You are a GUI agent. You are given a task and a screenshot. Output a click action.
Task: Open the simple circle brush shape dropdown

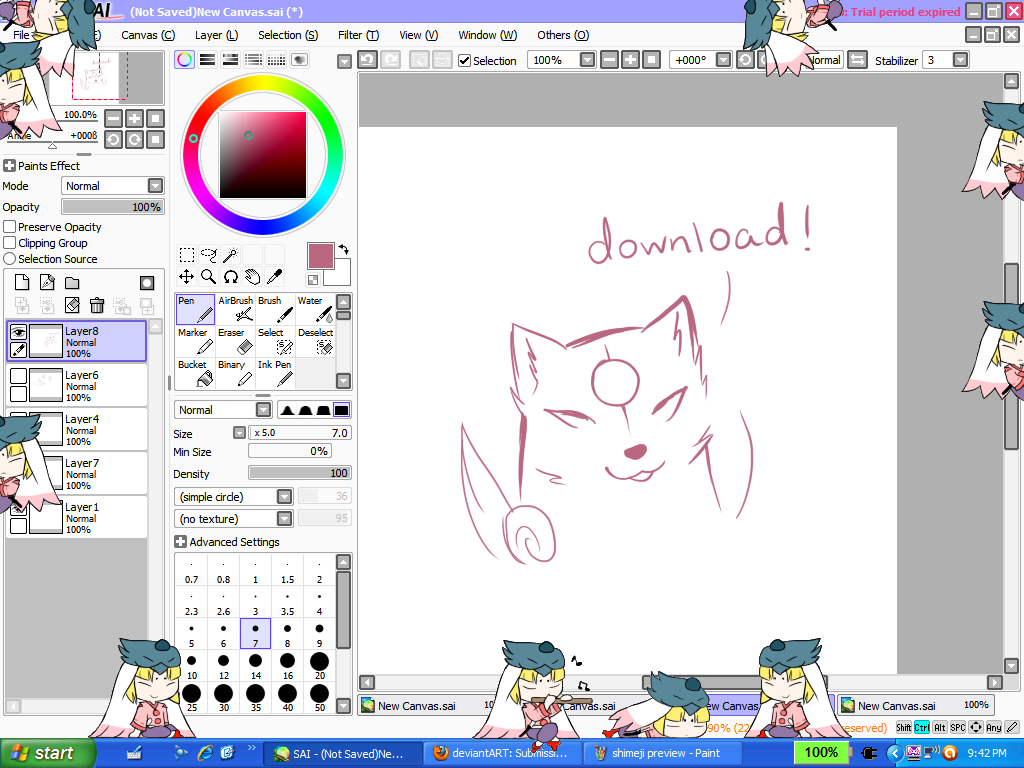point(284,497)
